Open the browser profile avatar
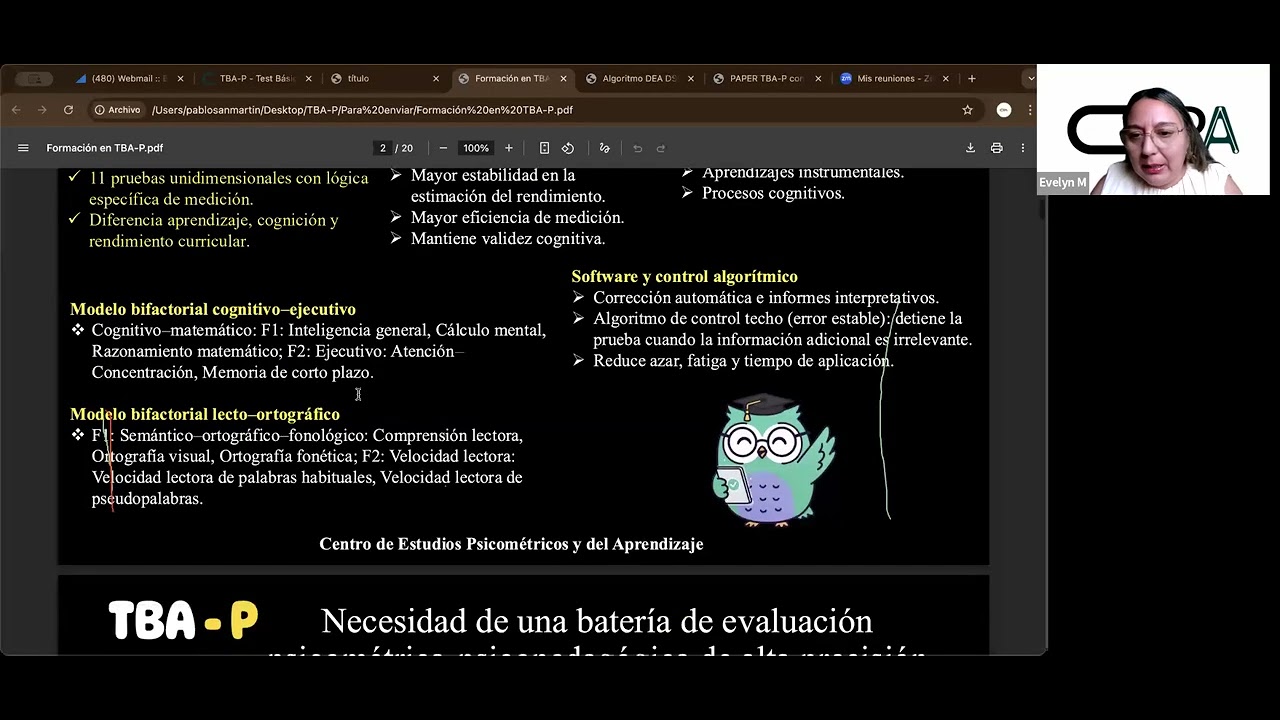 point(1004,110)
